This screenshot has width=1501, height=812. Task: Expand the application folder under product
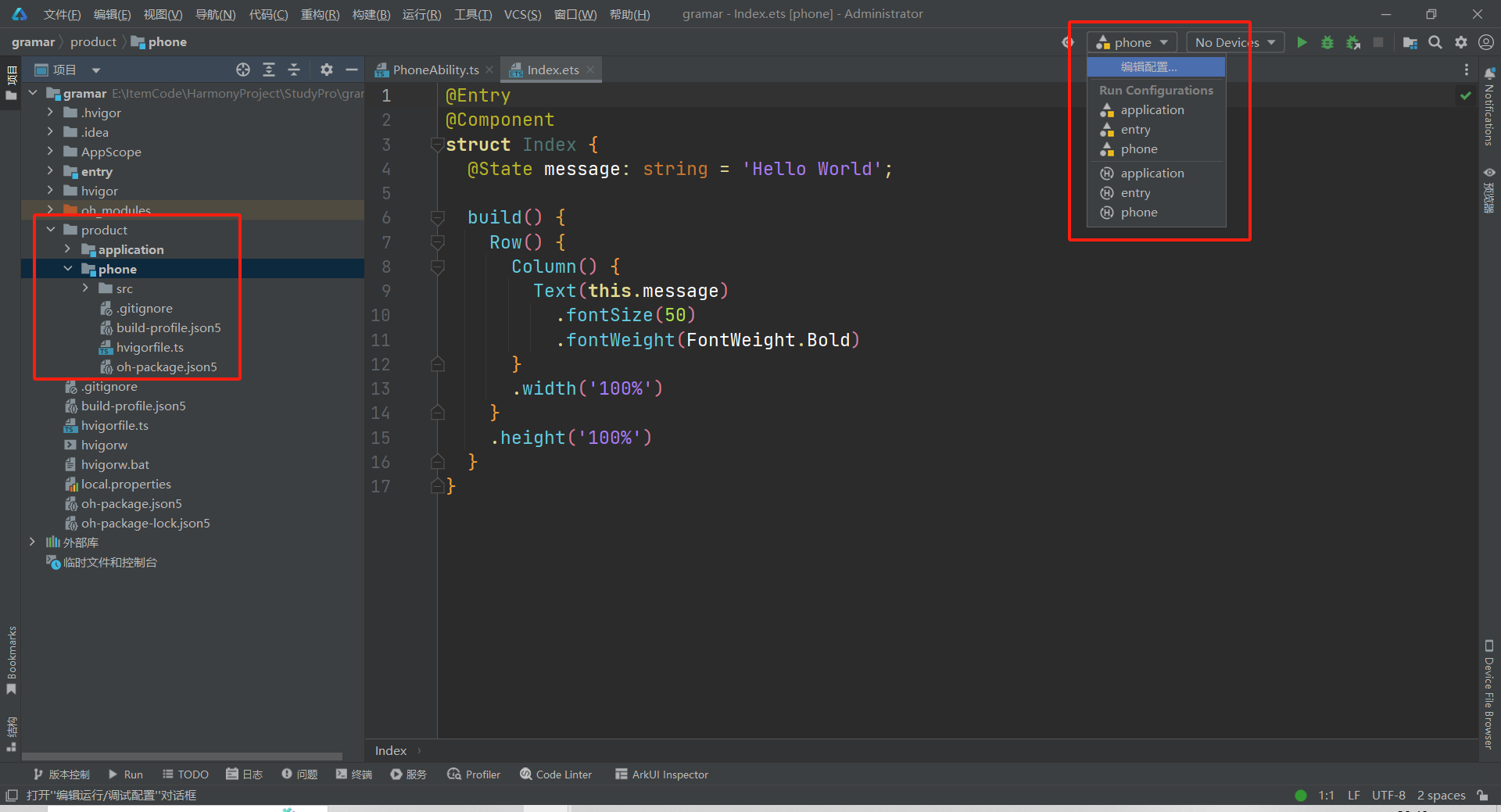(68, 249)
